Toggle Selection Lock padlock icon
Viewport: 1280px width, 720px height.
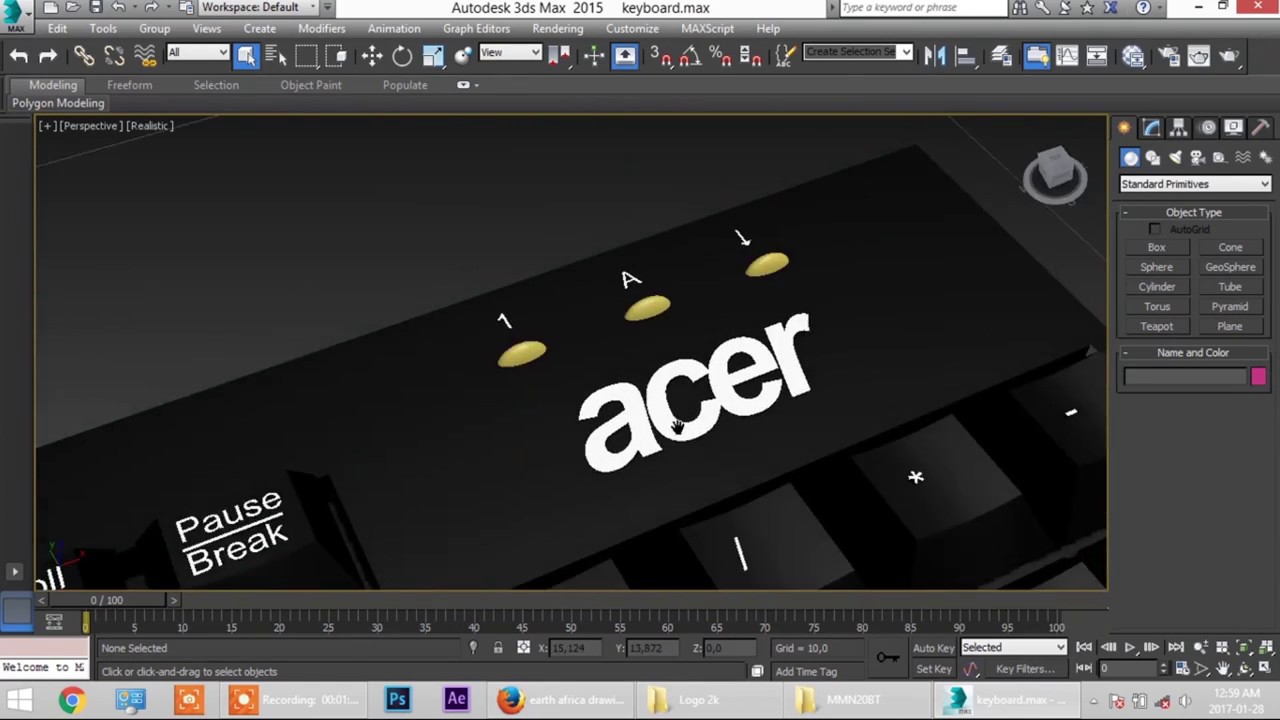tap(498, 648)
